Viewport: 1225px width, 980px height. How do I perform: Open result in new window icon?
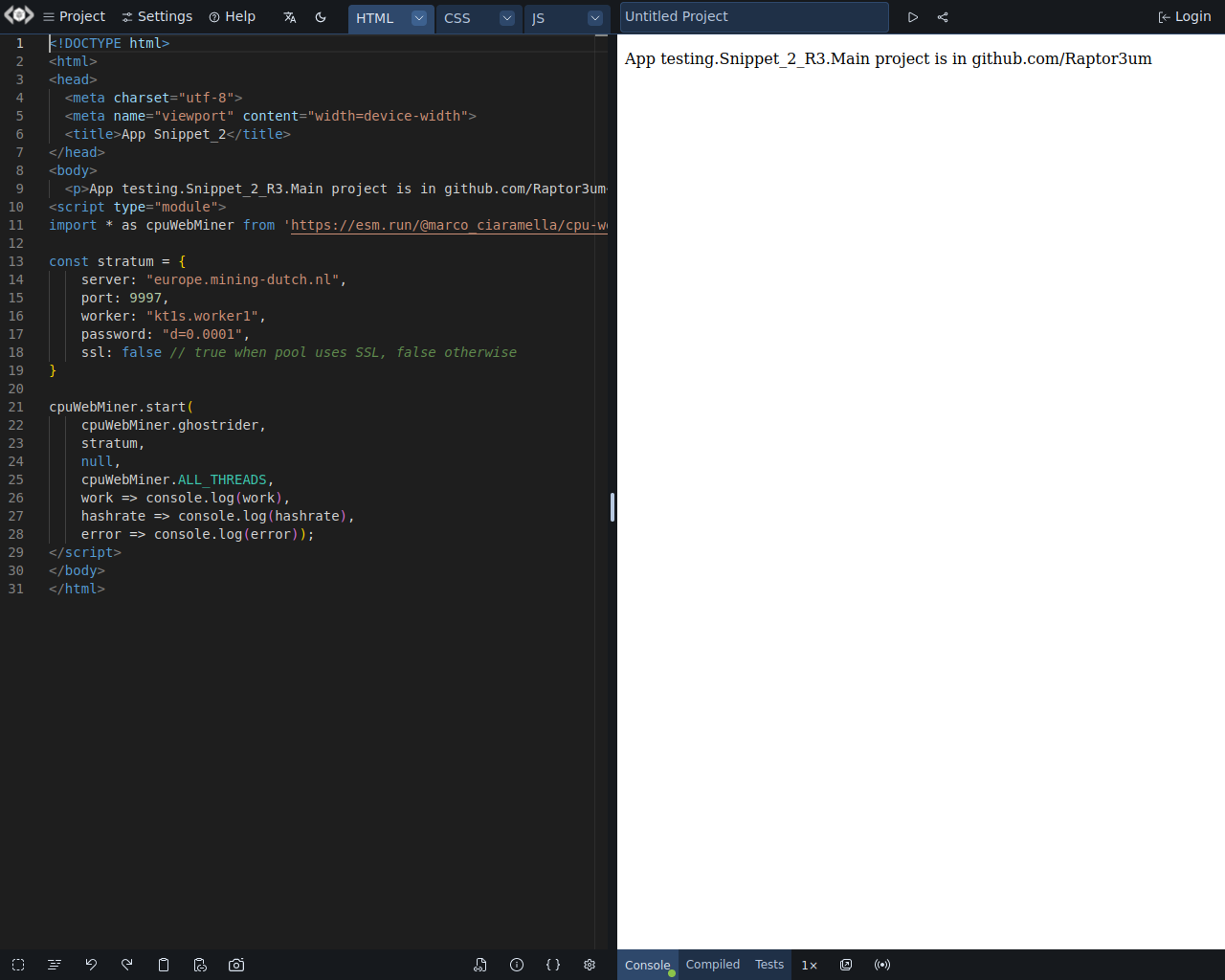click(846, 965)
